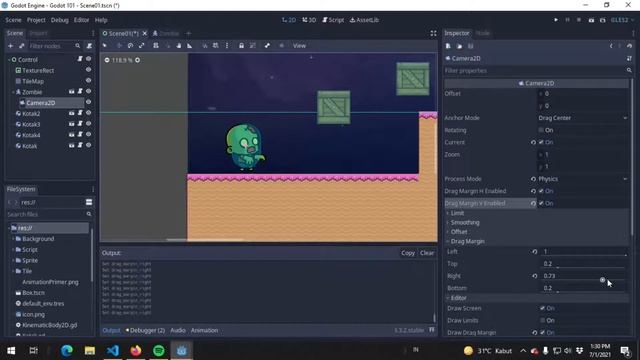Play the current scene clapper icon
This screenshot has height=360, width=640.
tap(591, 20)
